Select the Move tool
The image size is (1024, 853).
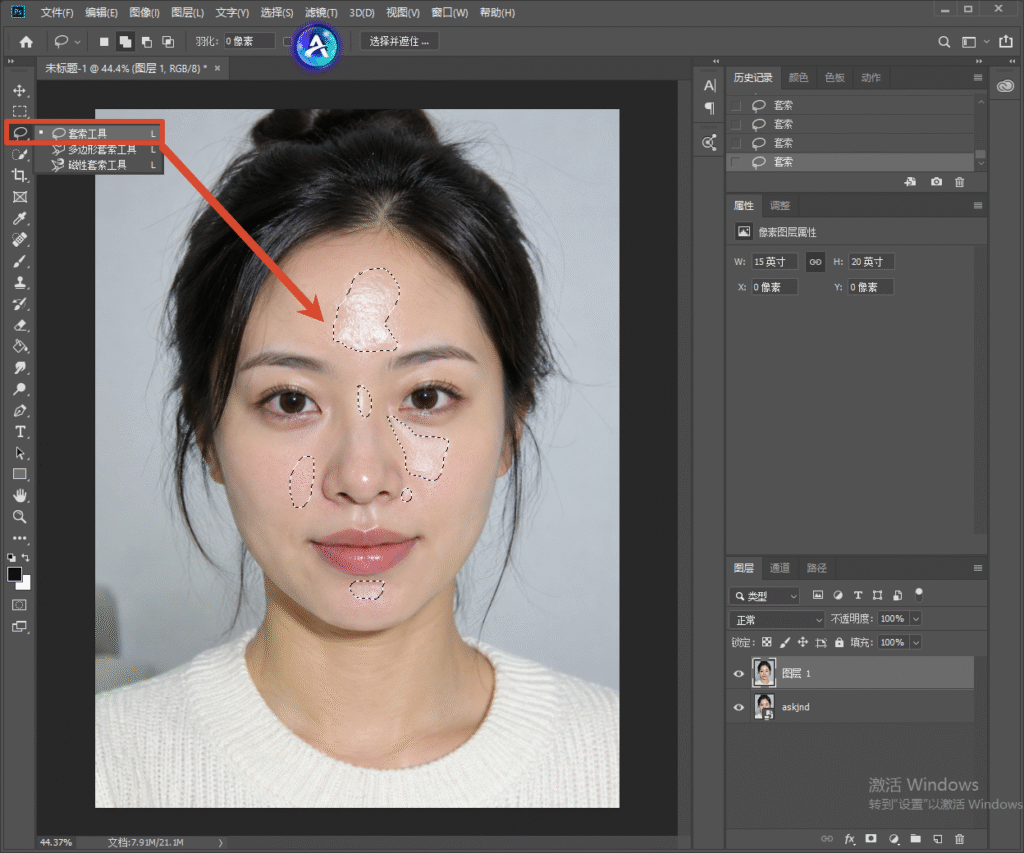click(20, 90)
